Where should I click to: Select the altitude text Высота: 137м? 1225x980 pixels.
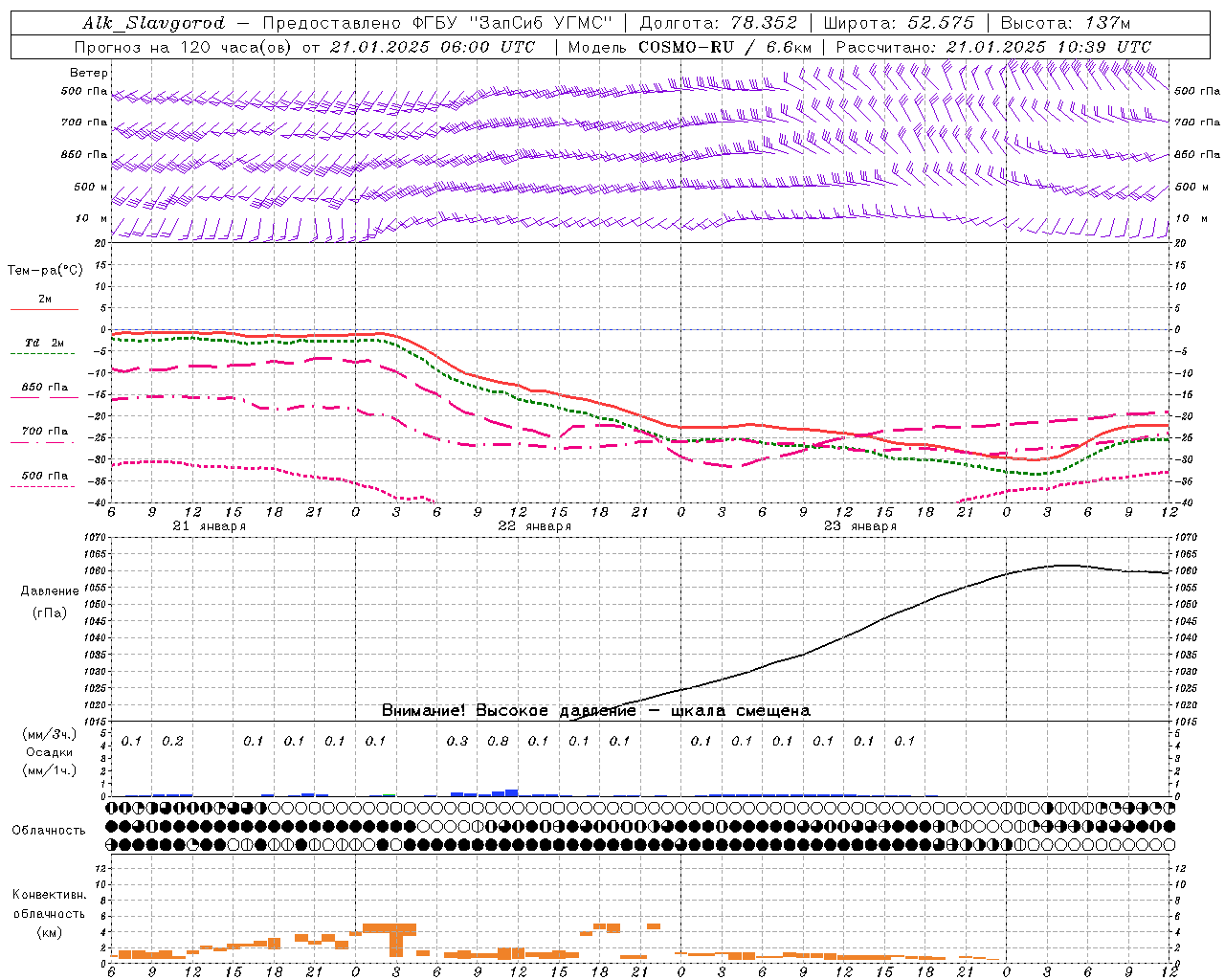pos(1066,24)
